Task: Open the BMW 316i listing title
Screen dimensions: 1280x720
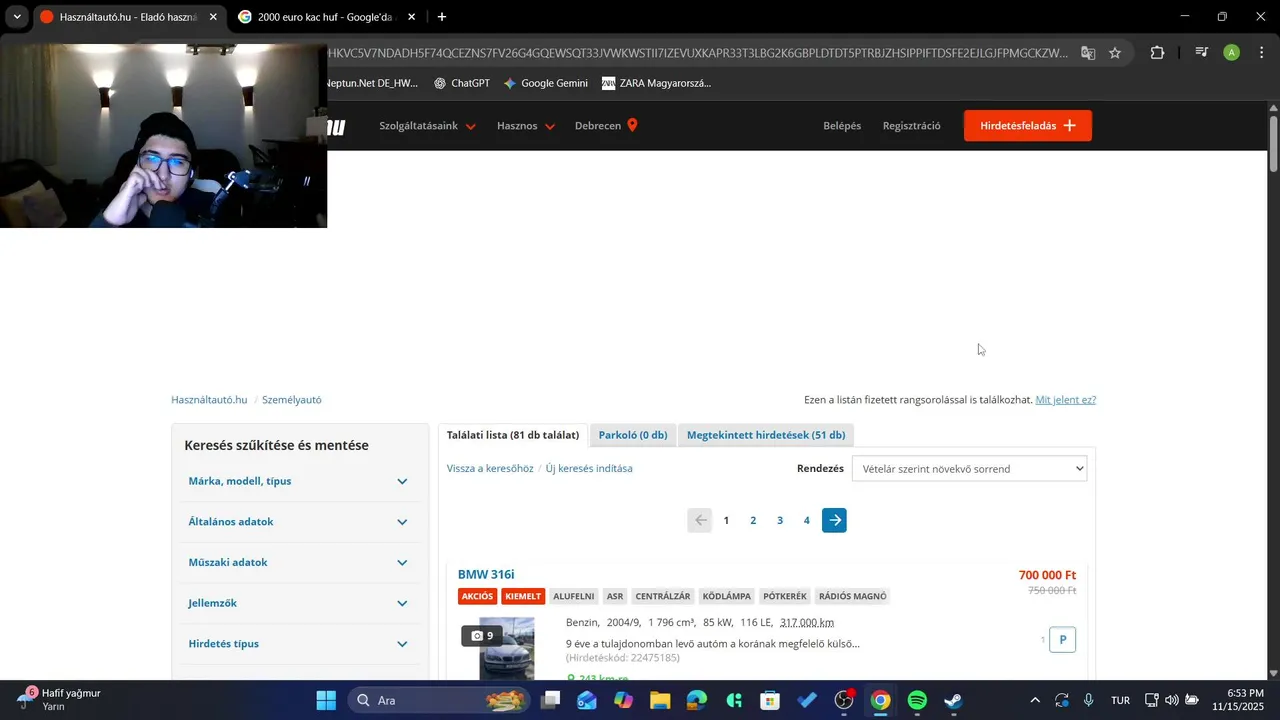Action: tap(486, 575)
